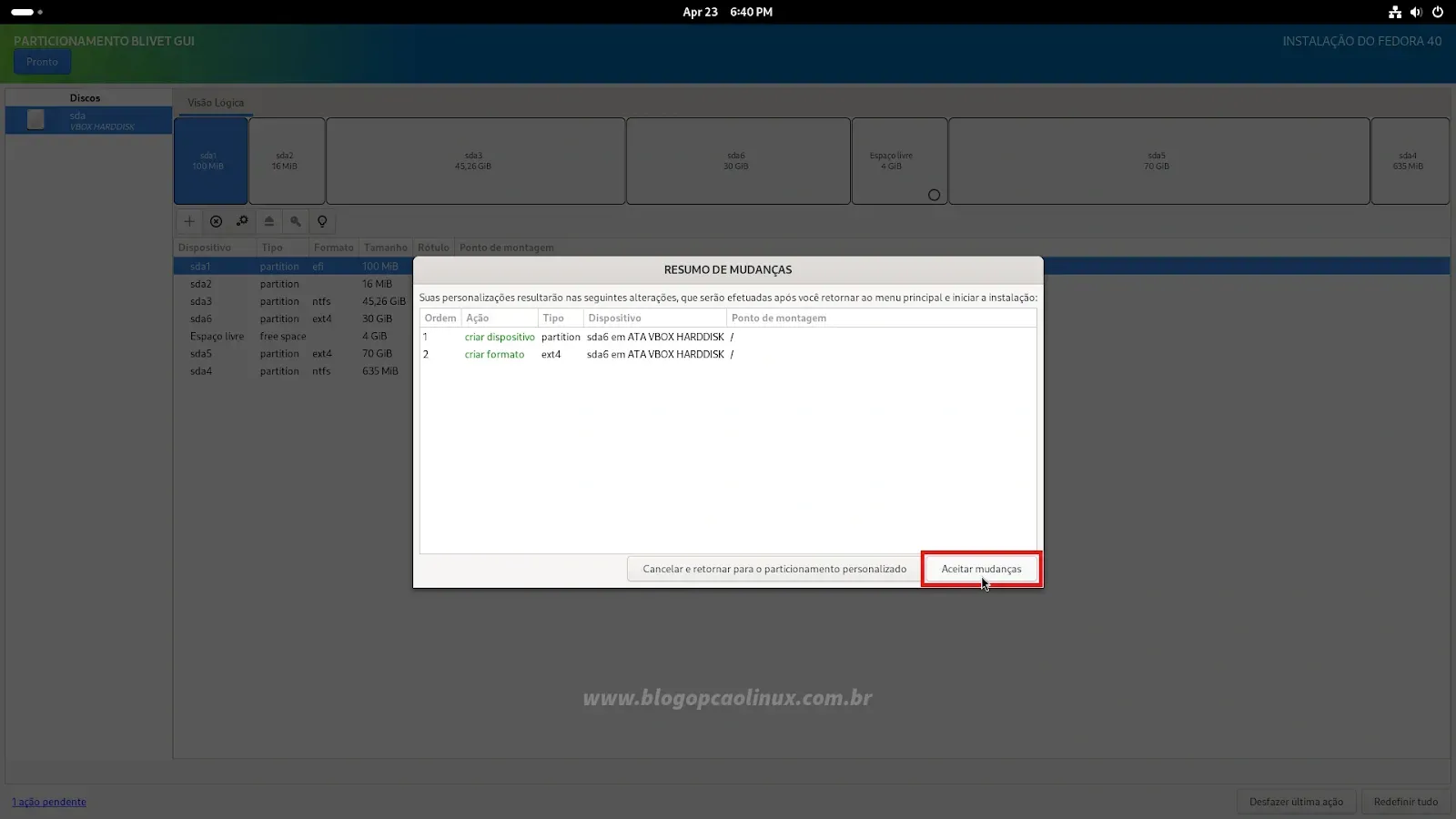The image size is (1456, 819).
Task: Click Redefinir tudo button
Action: point(1406,802)
